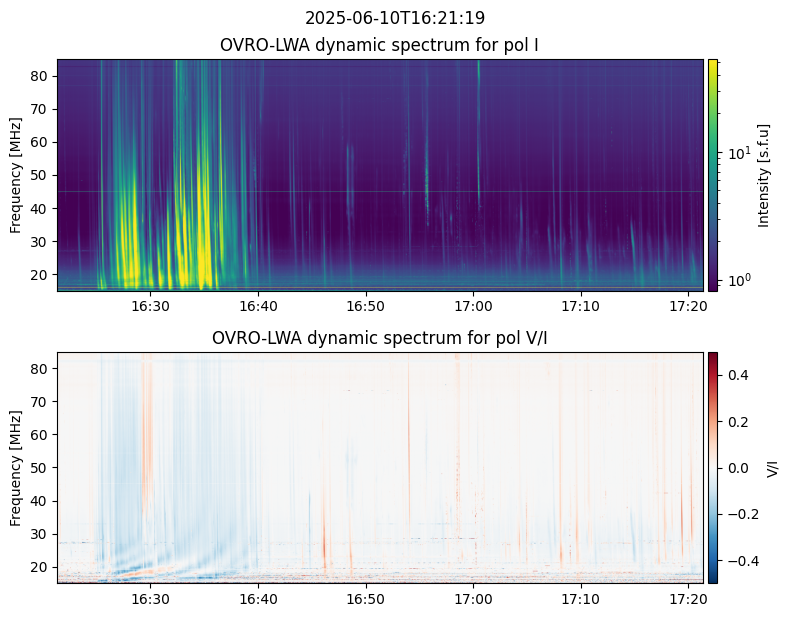The width and height of the screenshot is (790, 617).
Task: Click the top plot's Frequency [MHz] axis label
Action: pos(16,175)
